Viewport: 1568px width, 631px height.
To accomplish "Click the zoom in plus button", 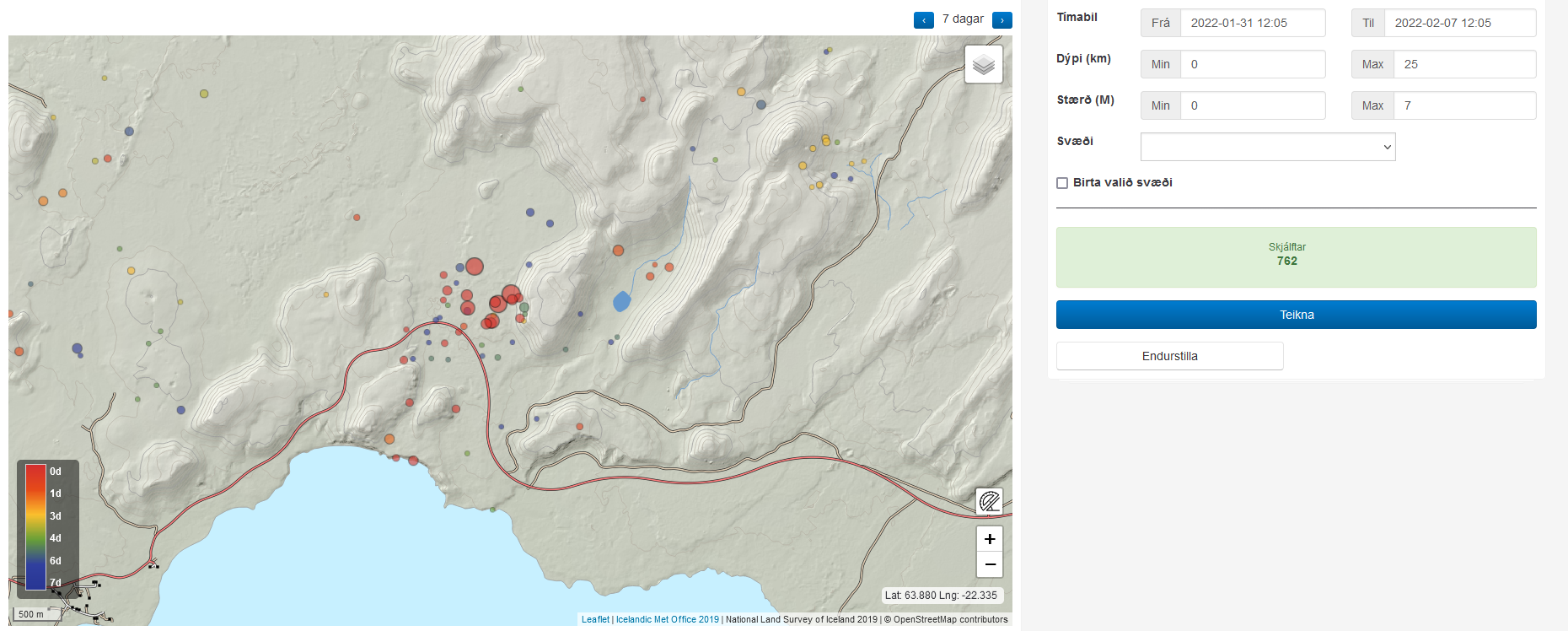I will (990, 539).
